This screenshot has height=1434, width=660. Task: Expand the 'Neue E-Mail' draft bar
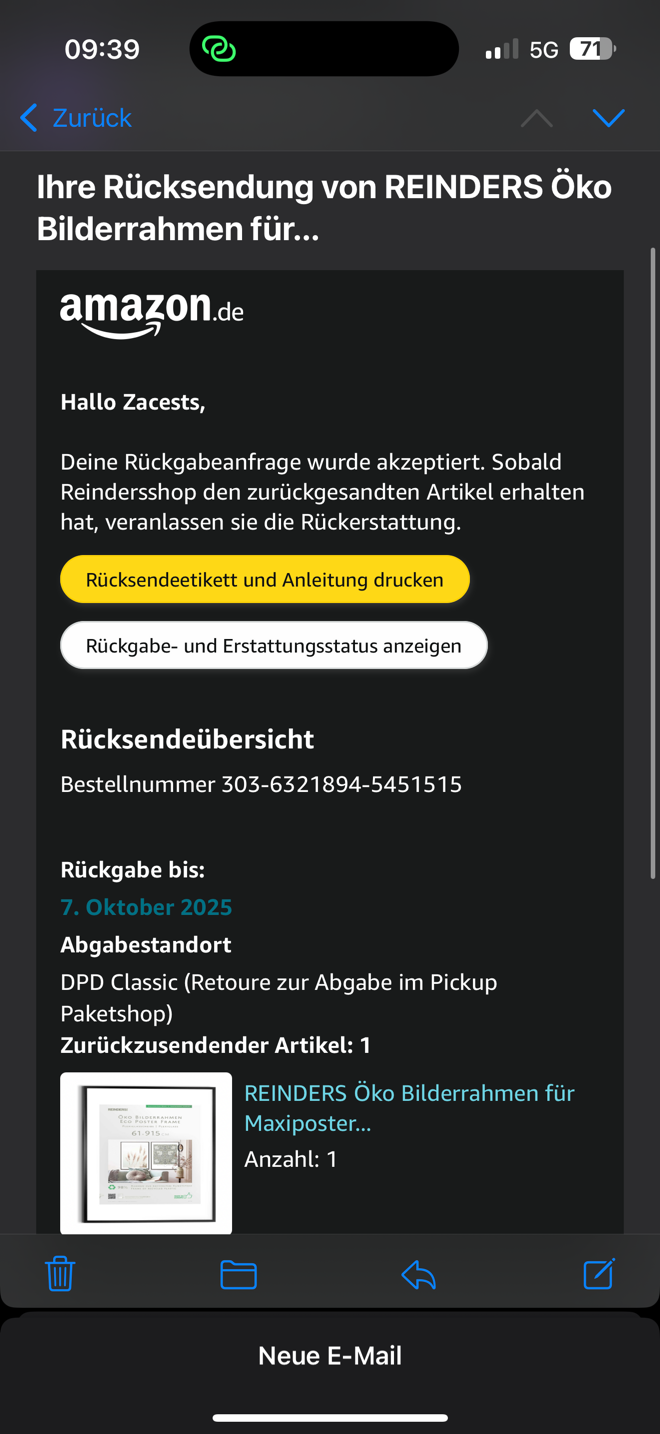pyautogui.click(x=330, y=1356)
